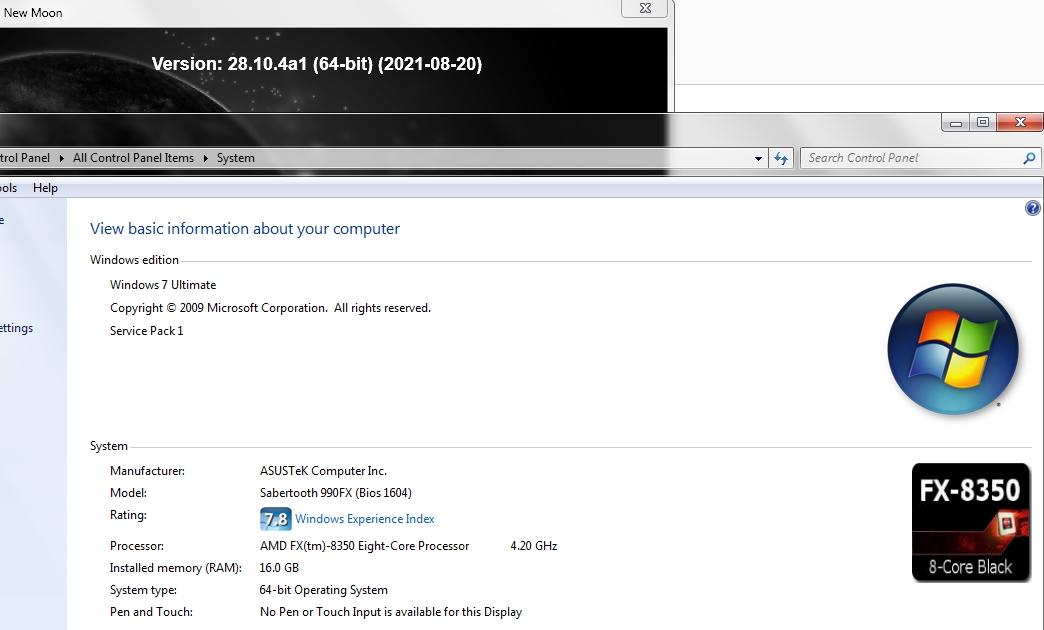This screenshot has height=630, width=1044.
Task: Open the Help menu
Action: pos(45,188)
